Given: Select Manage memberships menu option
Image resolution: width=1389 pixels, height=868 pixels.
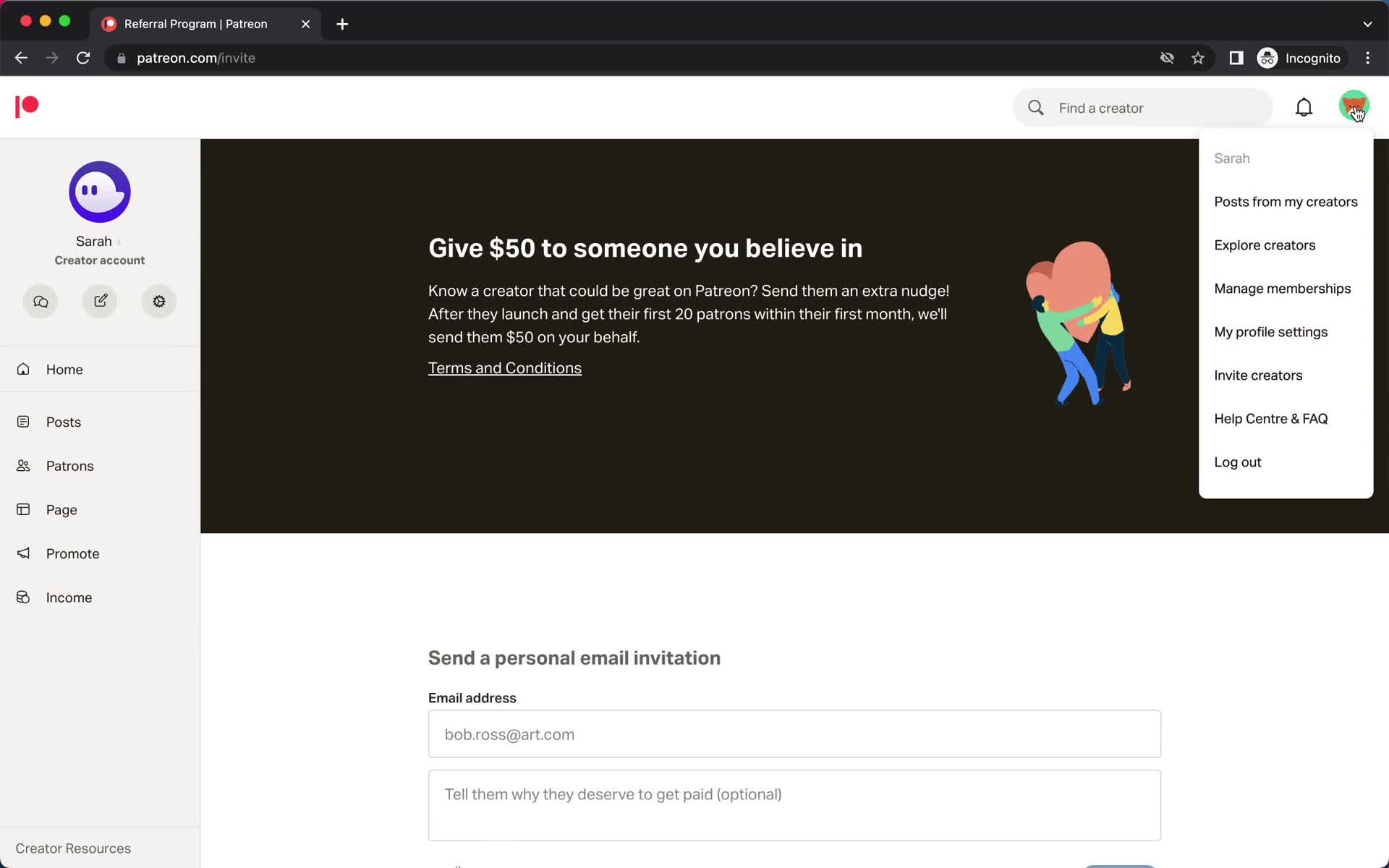Looking at the screenshot, I should pyautogui.click(x=1283, y=288).
